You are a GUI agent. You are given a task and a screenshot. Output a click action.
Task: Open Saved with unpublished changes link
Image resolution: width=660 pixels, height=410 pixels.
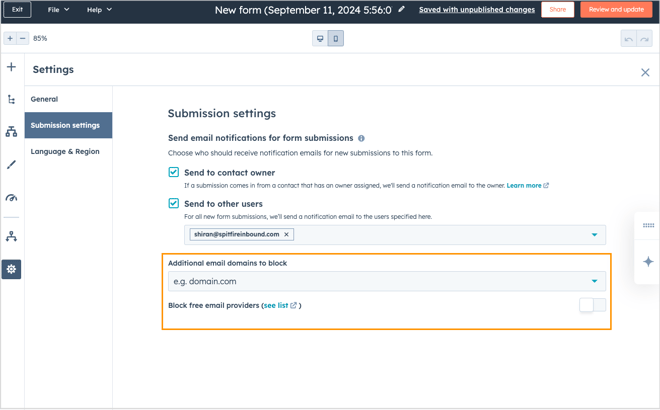coord(477,10)
